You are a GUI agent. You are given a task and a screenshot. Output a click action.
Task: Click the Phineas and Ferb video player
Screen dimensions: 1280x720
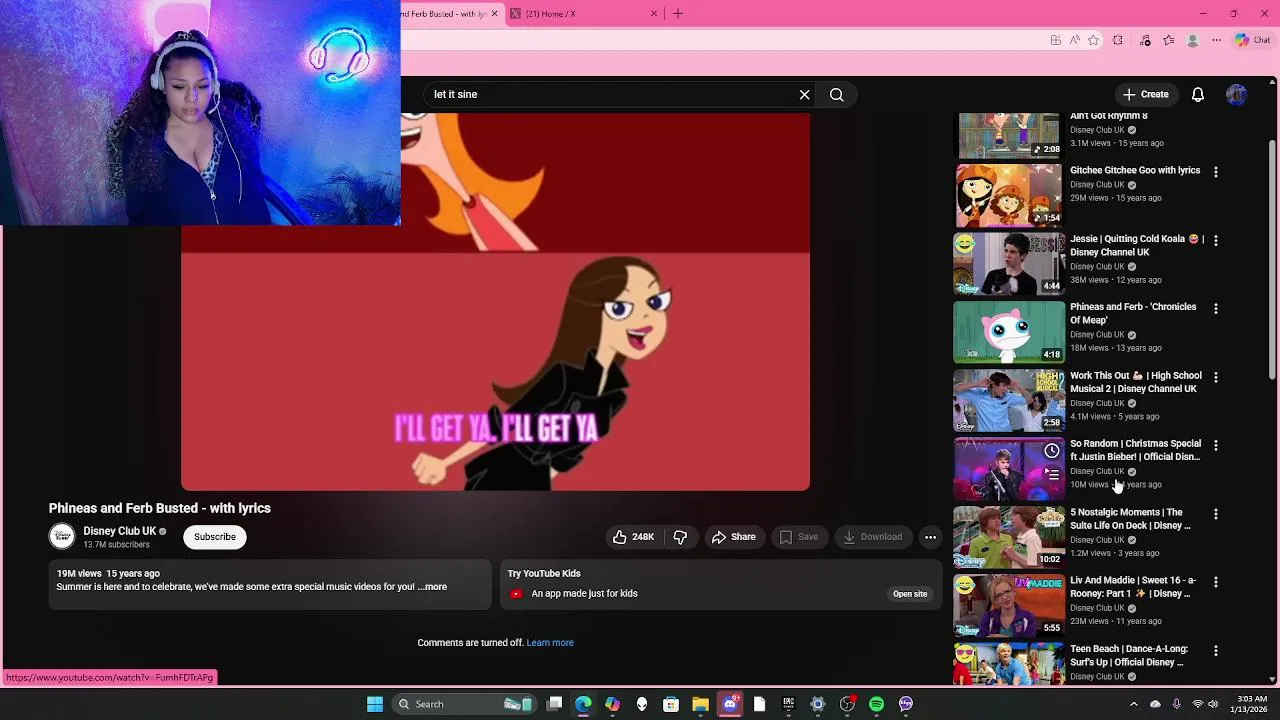(495, 302)
